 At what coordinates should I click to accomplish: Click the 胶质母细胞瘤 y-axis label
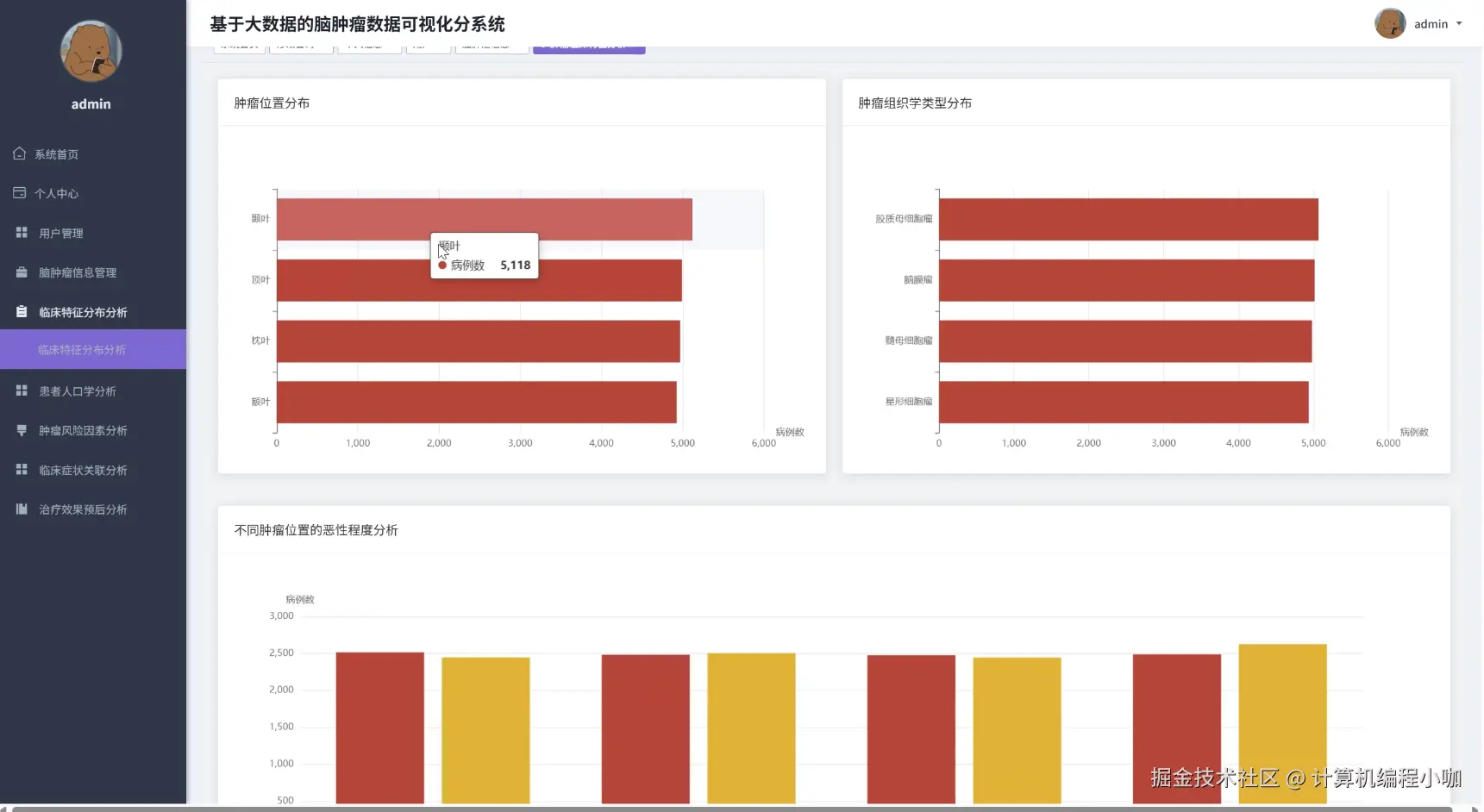(904, 219)
